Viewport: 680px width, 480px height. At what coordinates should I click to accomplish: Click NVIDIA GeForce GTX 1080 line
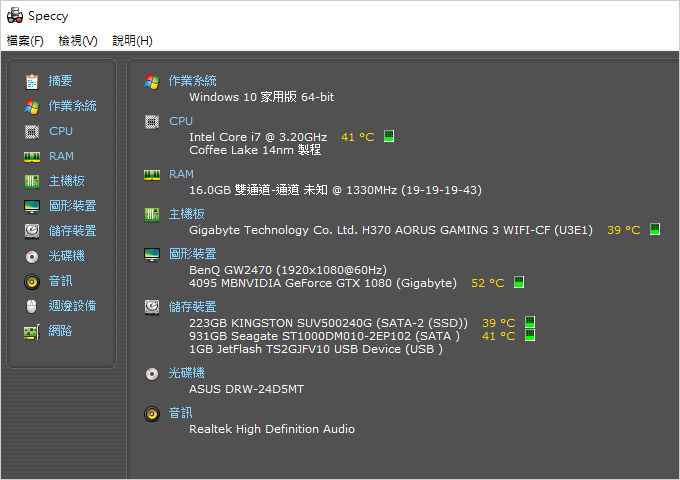point(323,283)
